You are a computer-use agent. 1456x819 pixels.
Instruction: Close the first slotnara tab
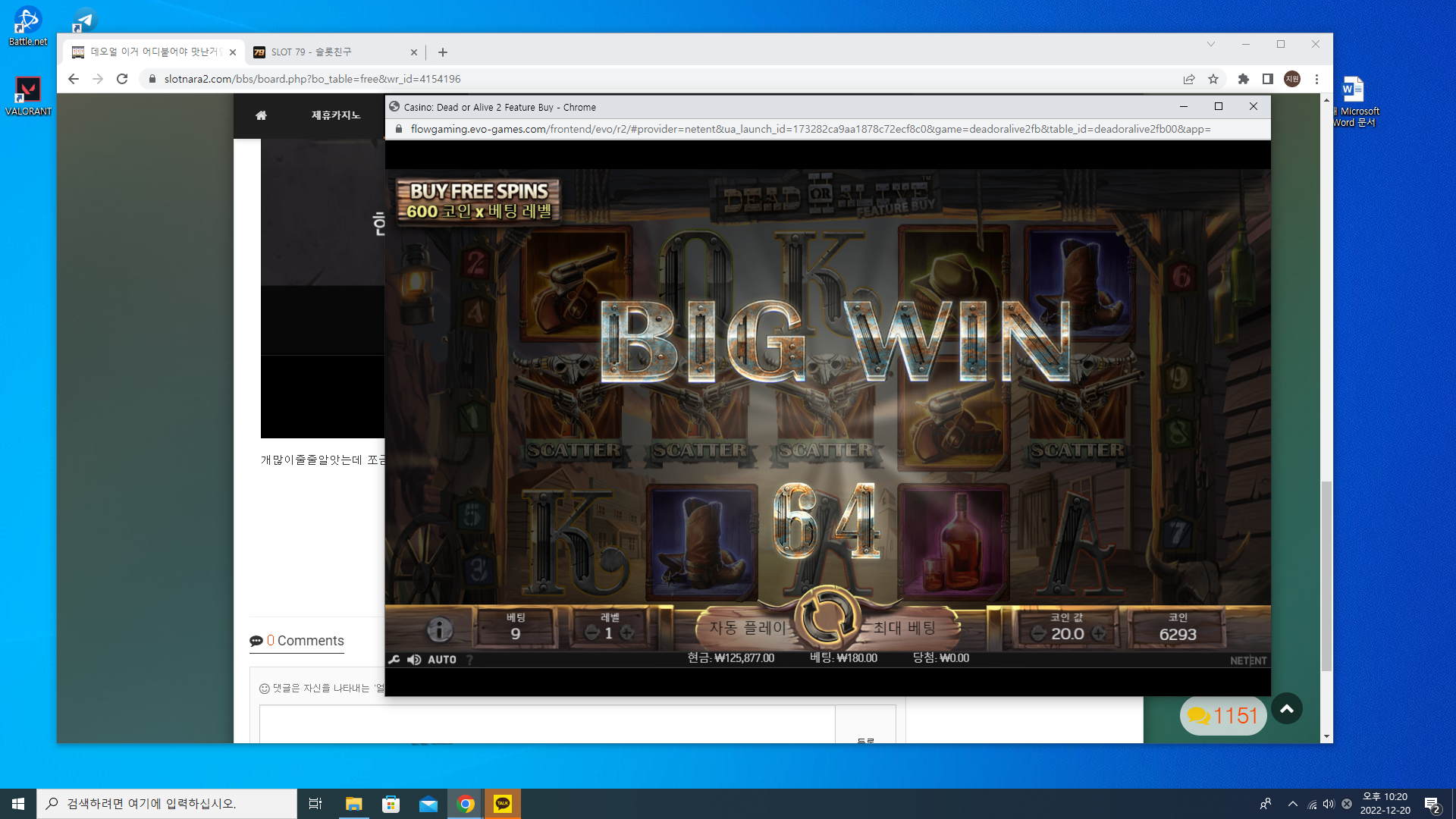(233, 52)
